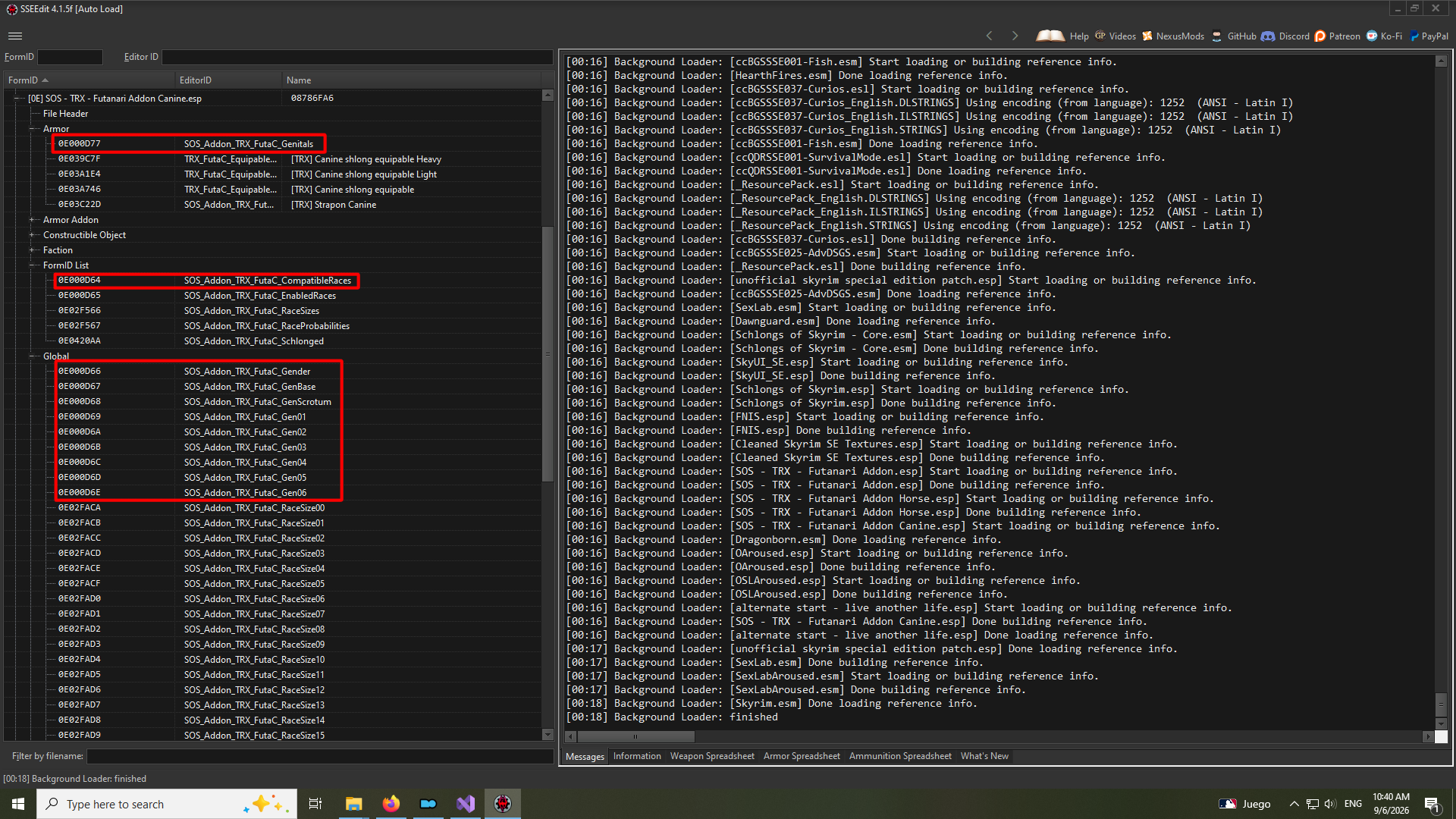This screenshot has width=1456, height=819.
Task: Open the GitHub link
Action: pyautogui.click(x=1234, y=36)
